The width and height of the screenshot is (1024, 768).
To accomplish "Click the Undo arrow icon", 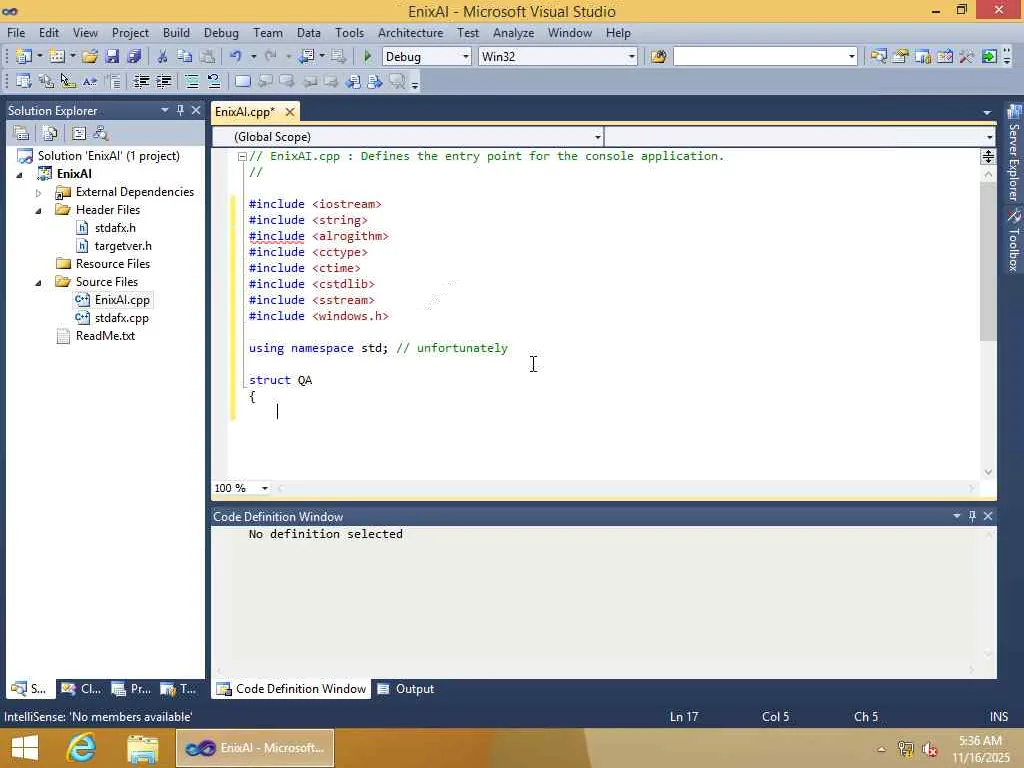I will [x=235, y=57].
